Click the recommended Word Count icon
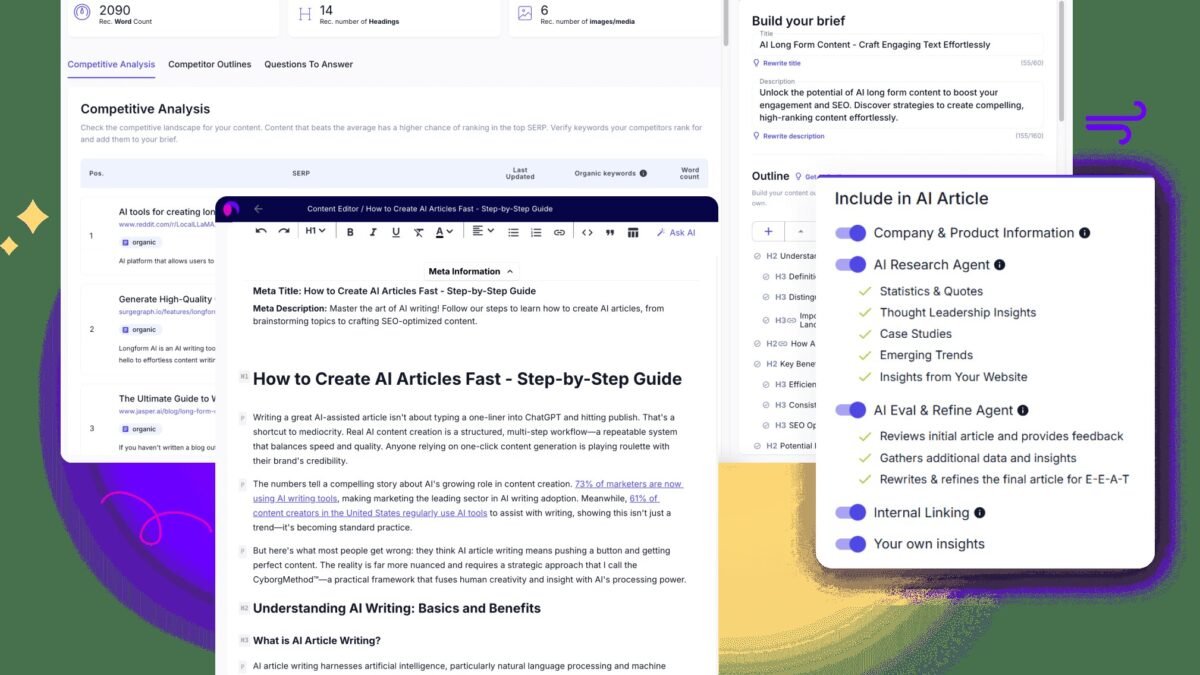The height and width of the screenshot is (675, 1200). click(x=80, y=14)
